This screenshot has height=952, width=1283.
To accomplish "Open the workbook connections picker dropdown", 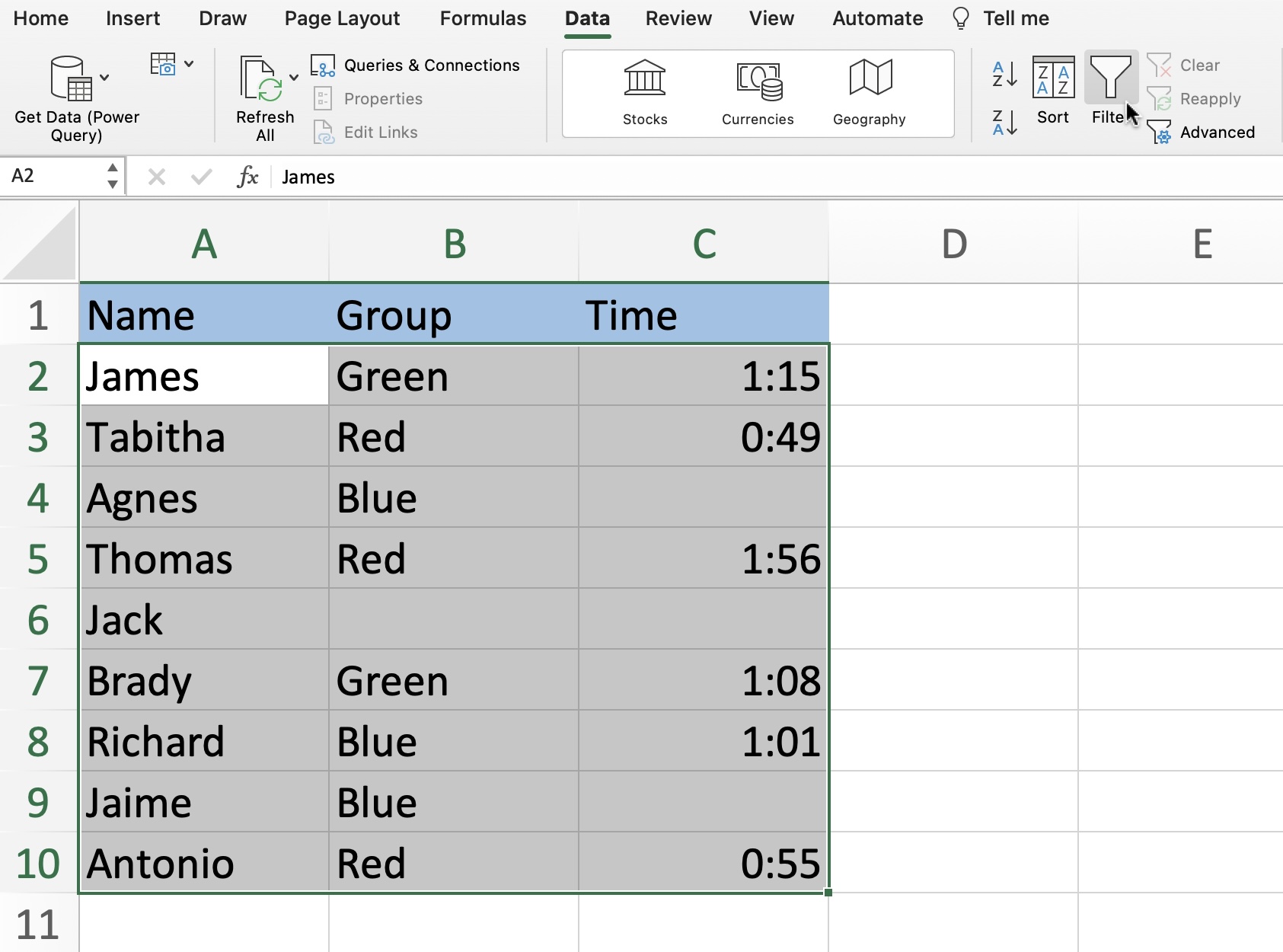I will (190, 64).
